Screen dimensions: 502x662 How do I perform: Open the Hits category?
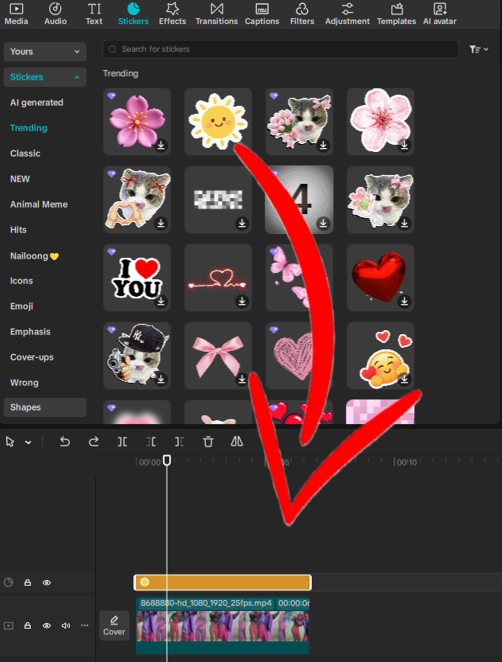(18, 230)
